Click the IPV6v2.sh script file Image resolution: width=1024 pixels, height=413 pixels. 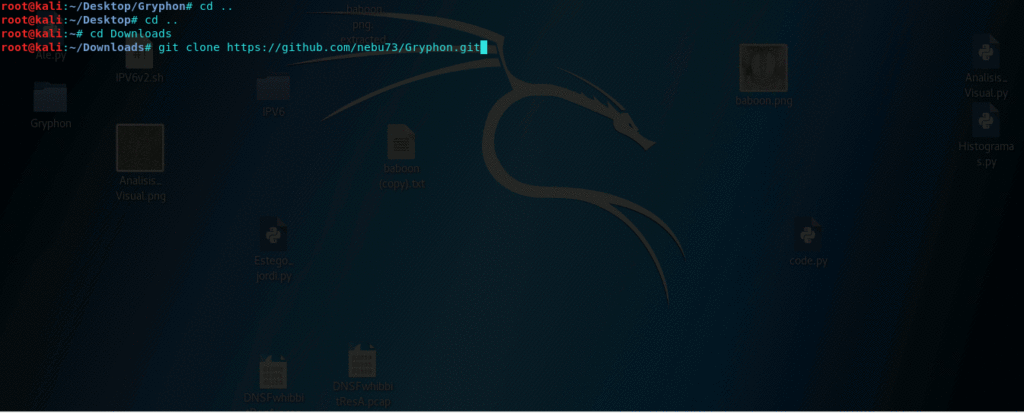coord(140,60)
